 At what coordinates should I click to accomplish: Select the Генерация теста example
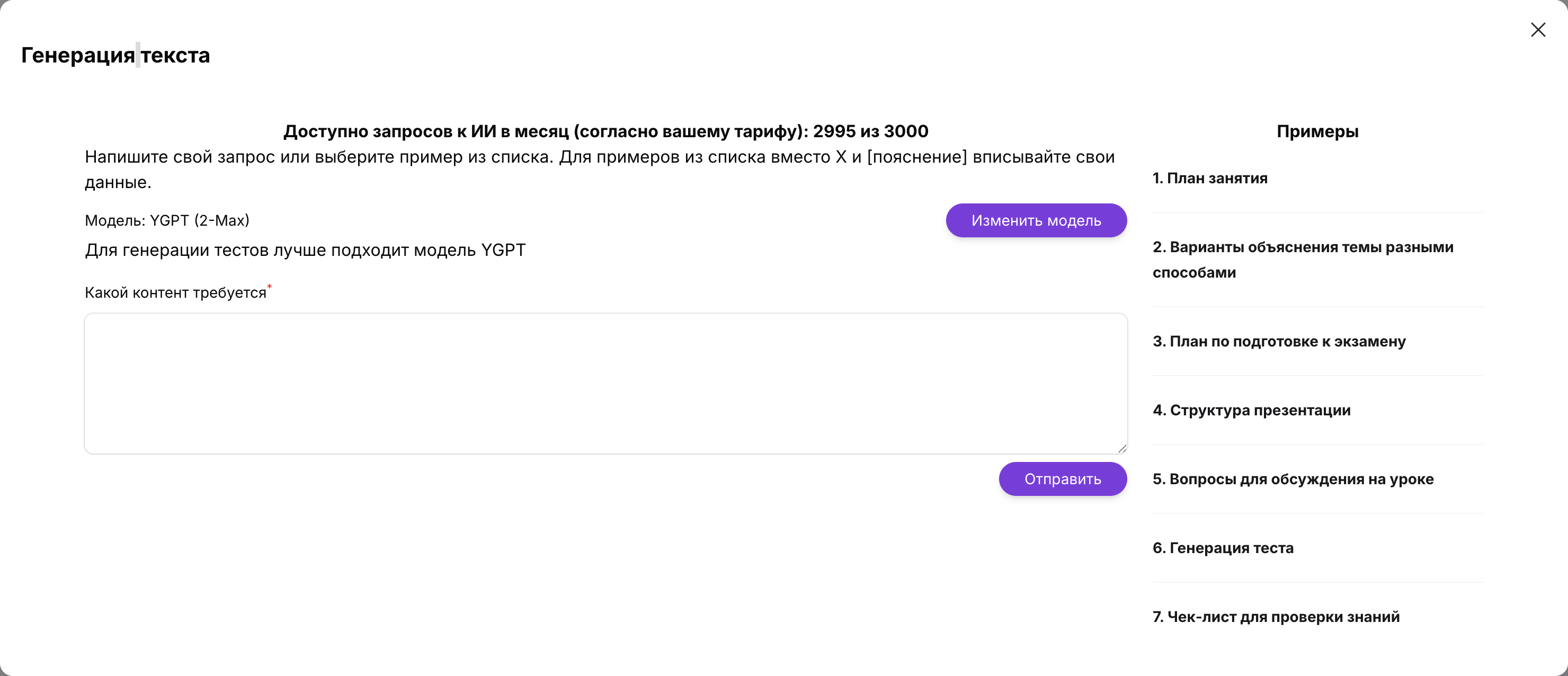click(x=1223, y=548)
